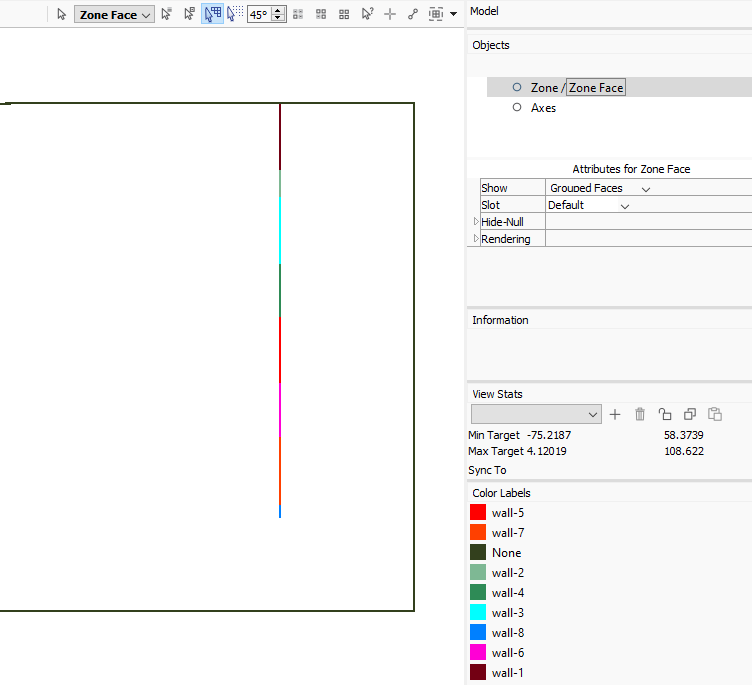Paste view with clipboard icon

[715, 414]
